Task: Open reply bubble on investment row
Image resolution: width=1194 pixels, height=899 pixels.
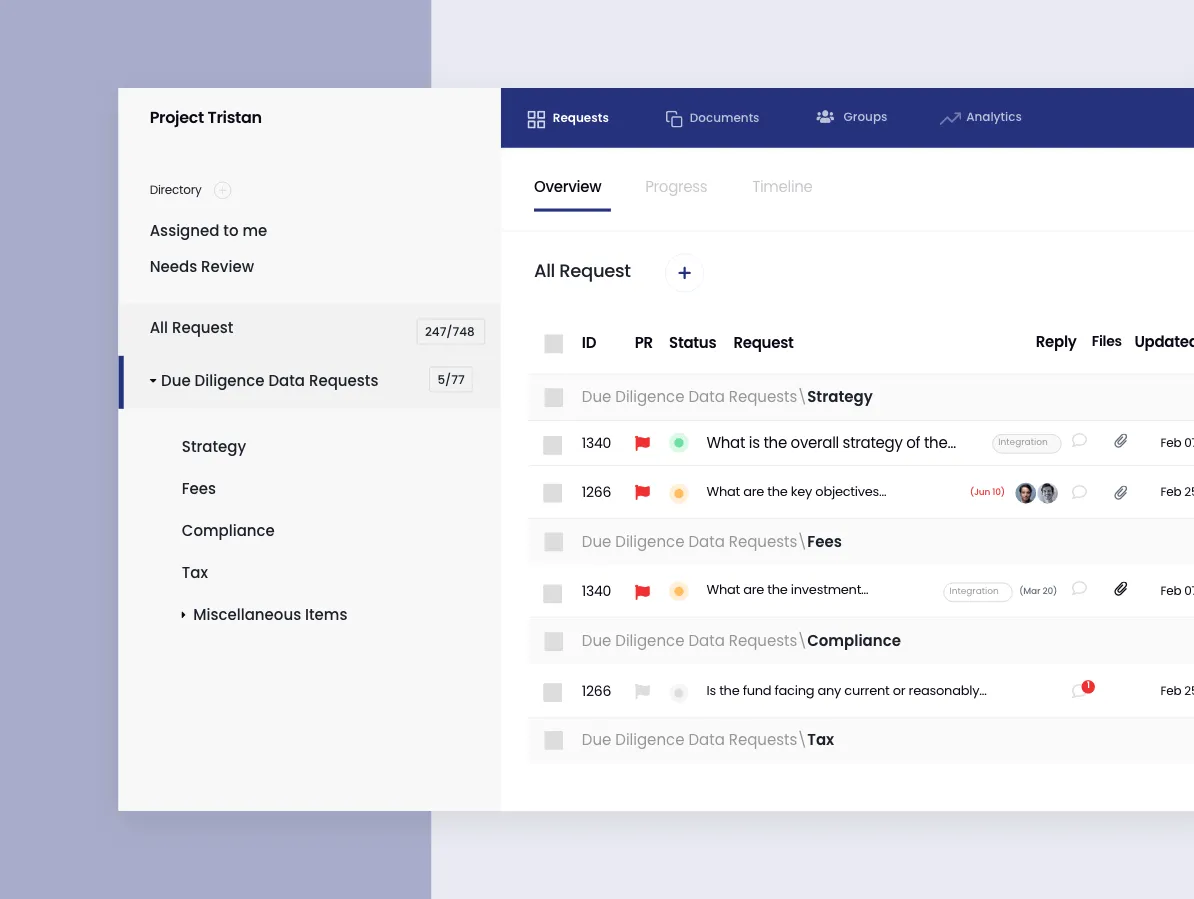Action: [1079, 588]
